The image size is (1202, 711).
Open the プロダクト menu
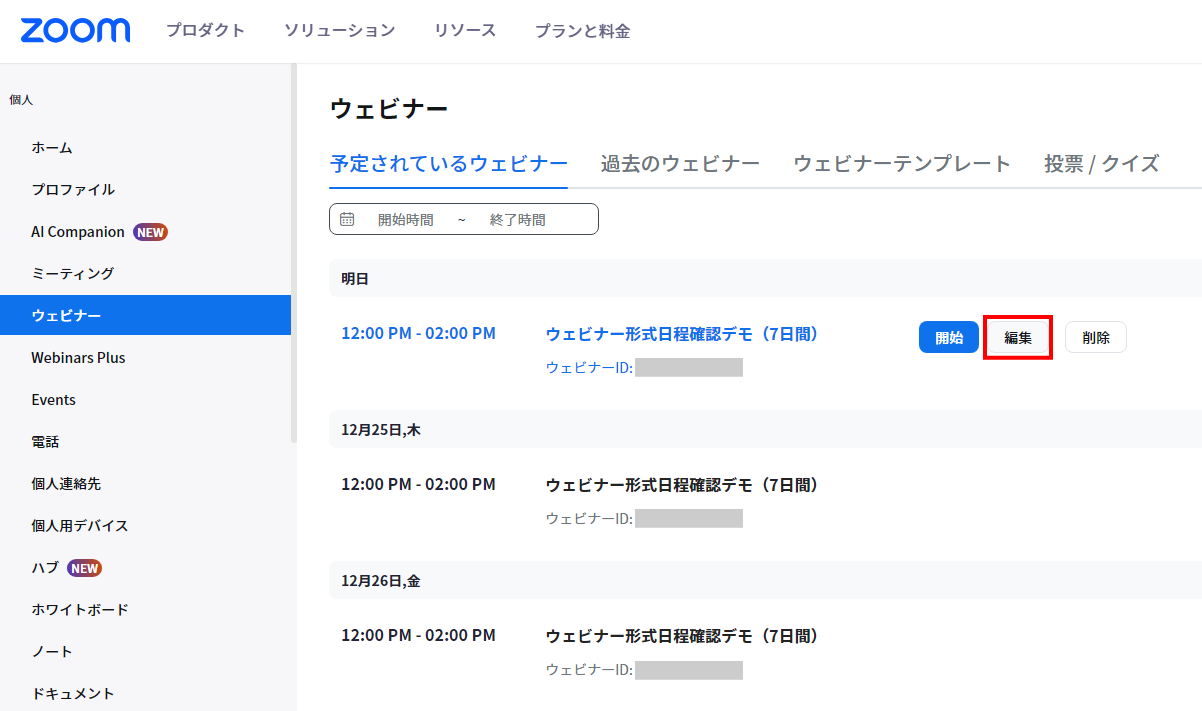(205, 31)
